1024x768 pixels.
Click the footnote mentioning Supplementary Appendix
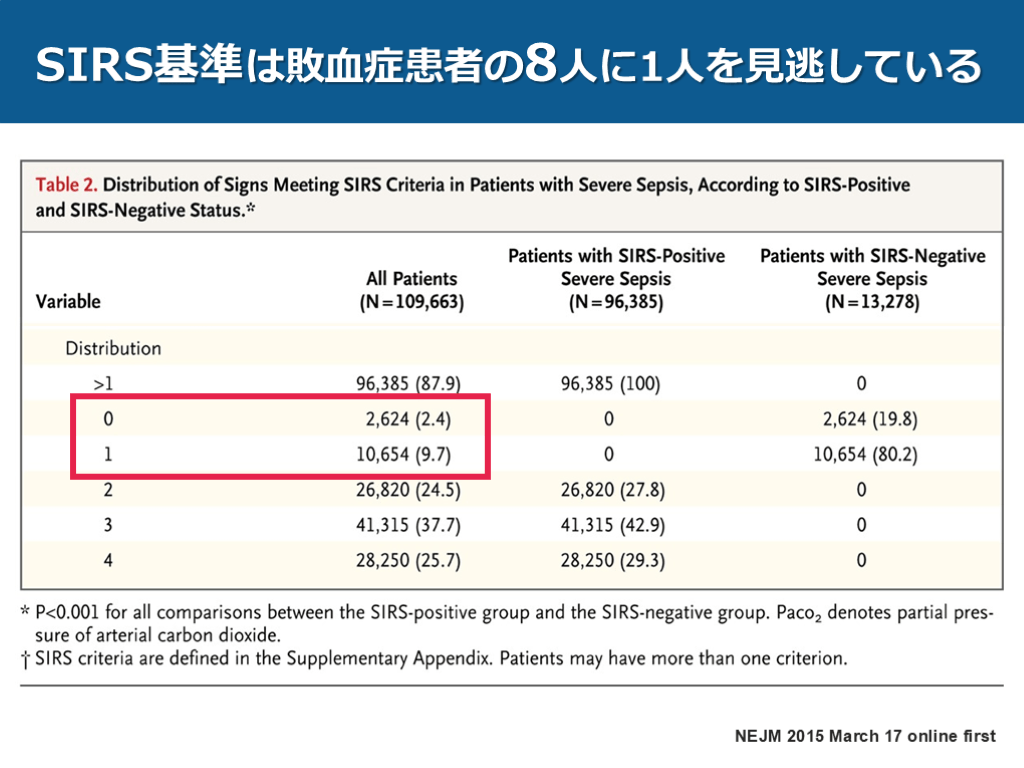coord(440,659)
